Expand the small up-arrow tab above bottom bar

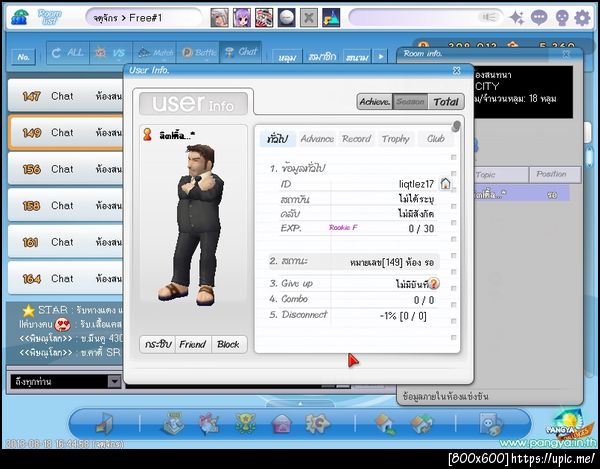click(300, 404)
